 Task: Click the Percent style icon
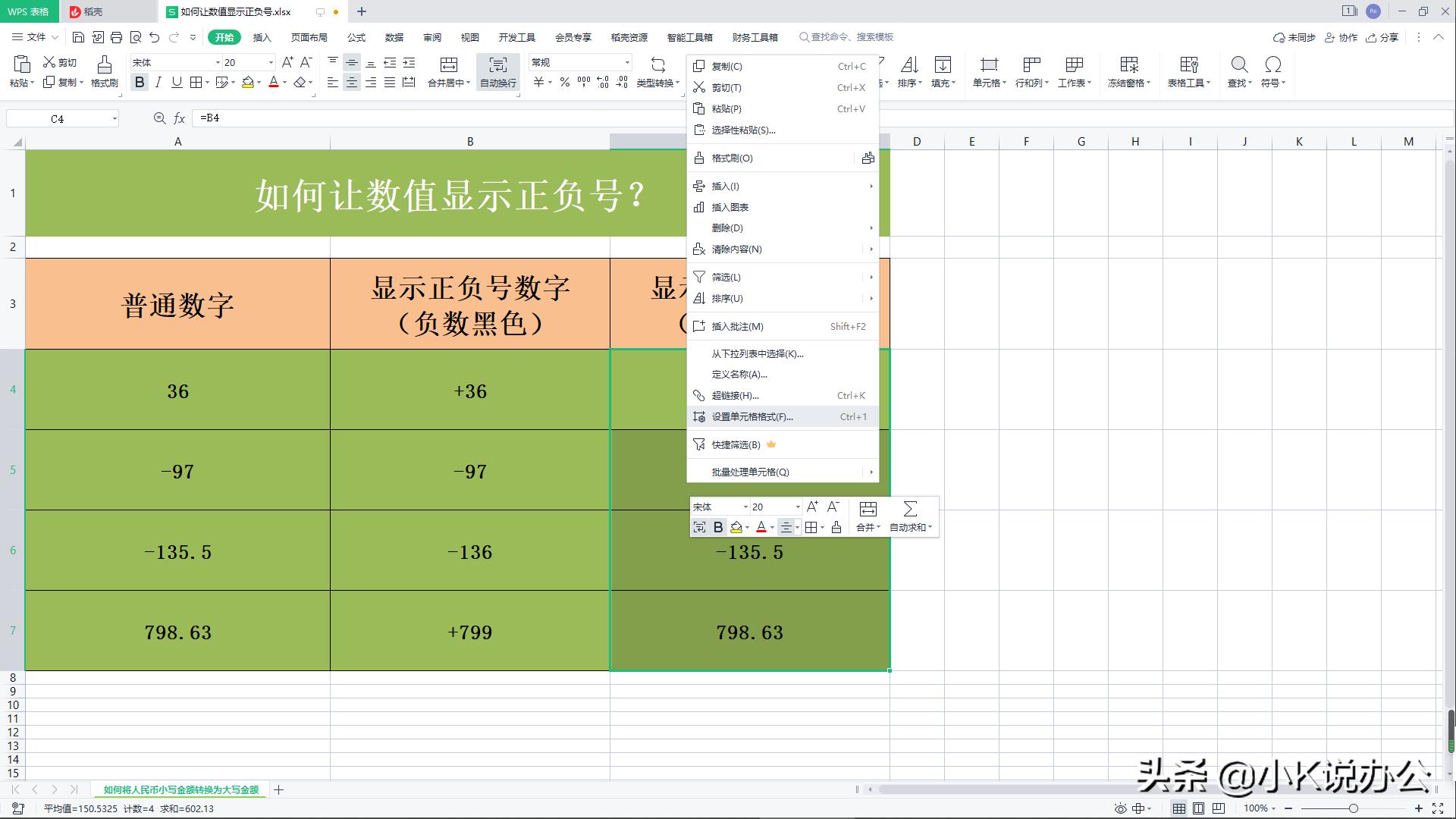(564, 82)
